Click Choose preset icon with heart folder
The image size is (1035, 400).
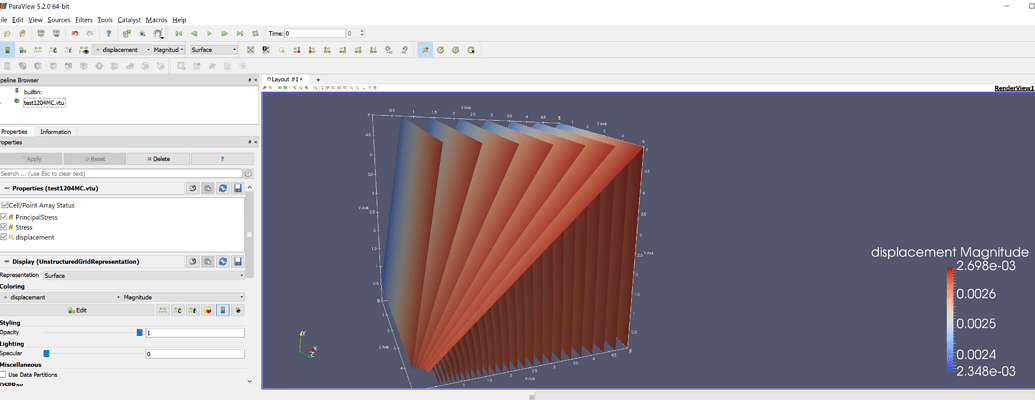(x=208, y=310)
